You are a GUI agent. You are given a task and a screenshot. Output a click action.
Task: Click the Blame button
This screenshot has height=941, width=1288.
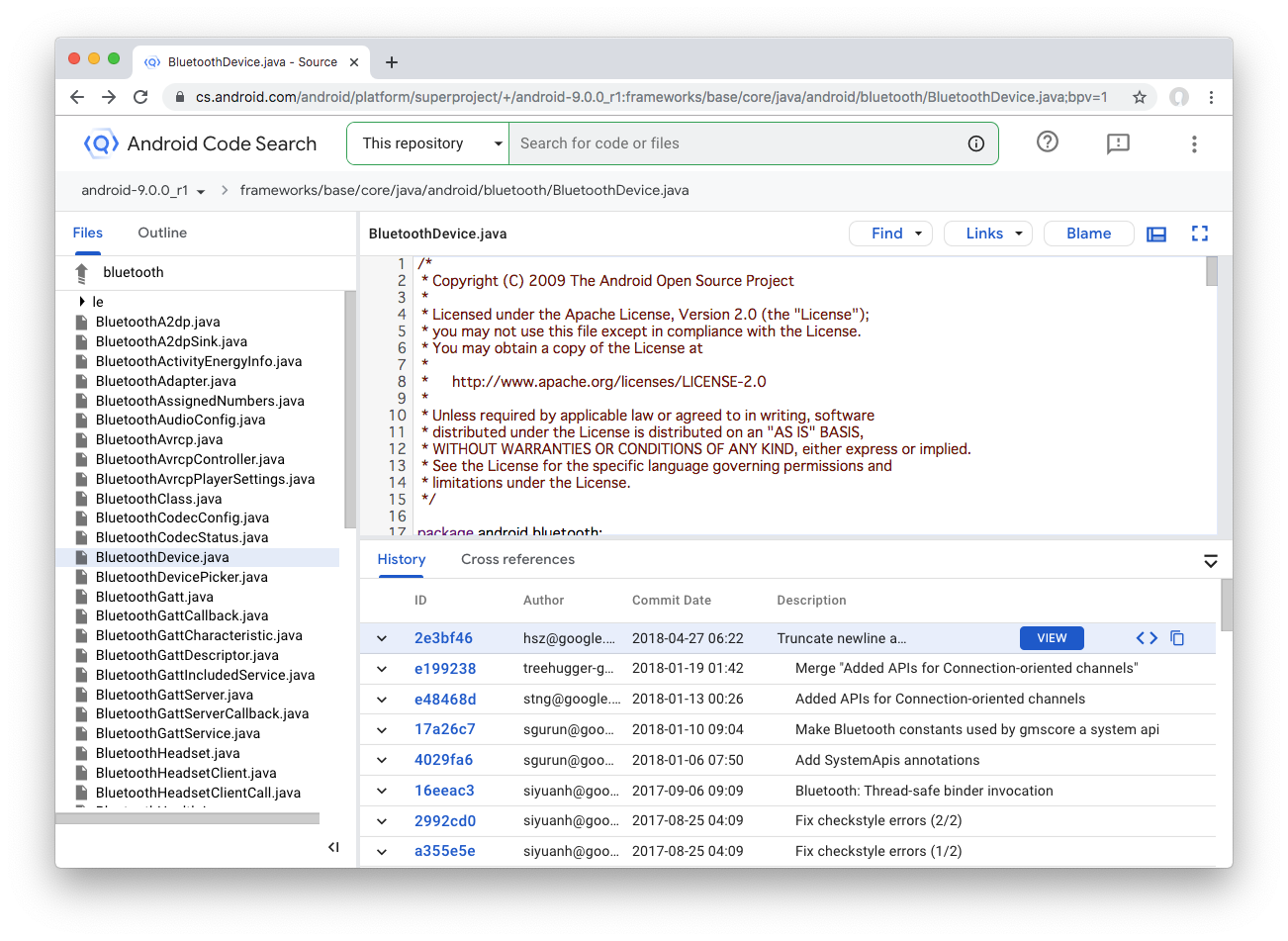click(x=1089, y=234)
